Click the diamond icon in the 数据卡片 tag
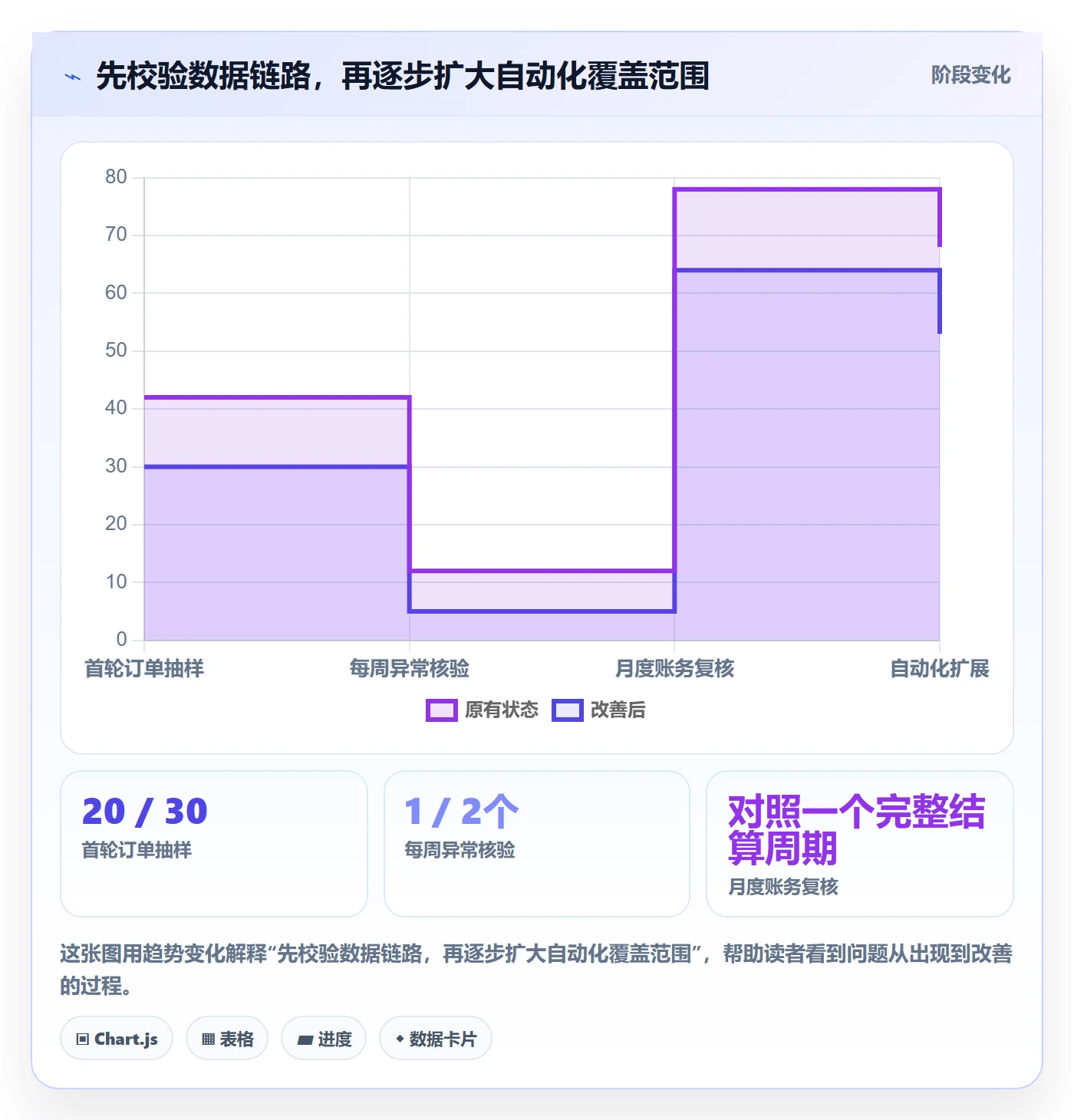This screenshot has height=1120, width=1074. (400, 1039)
